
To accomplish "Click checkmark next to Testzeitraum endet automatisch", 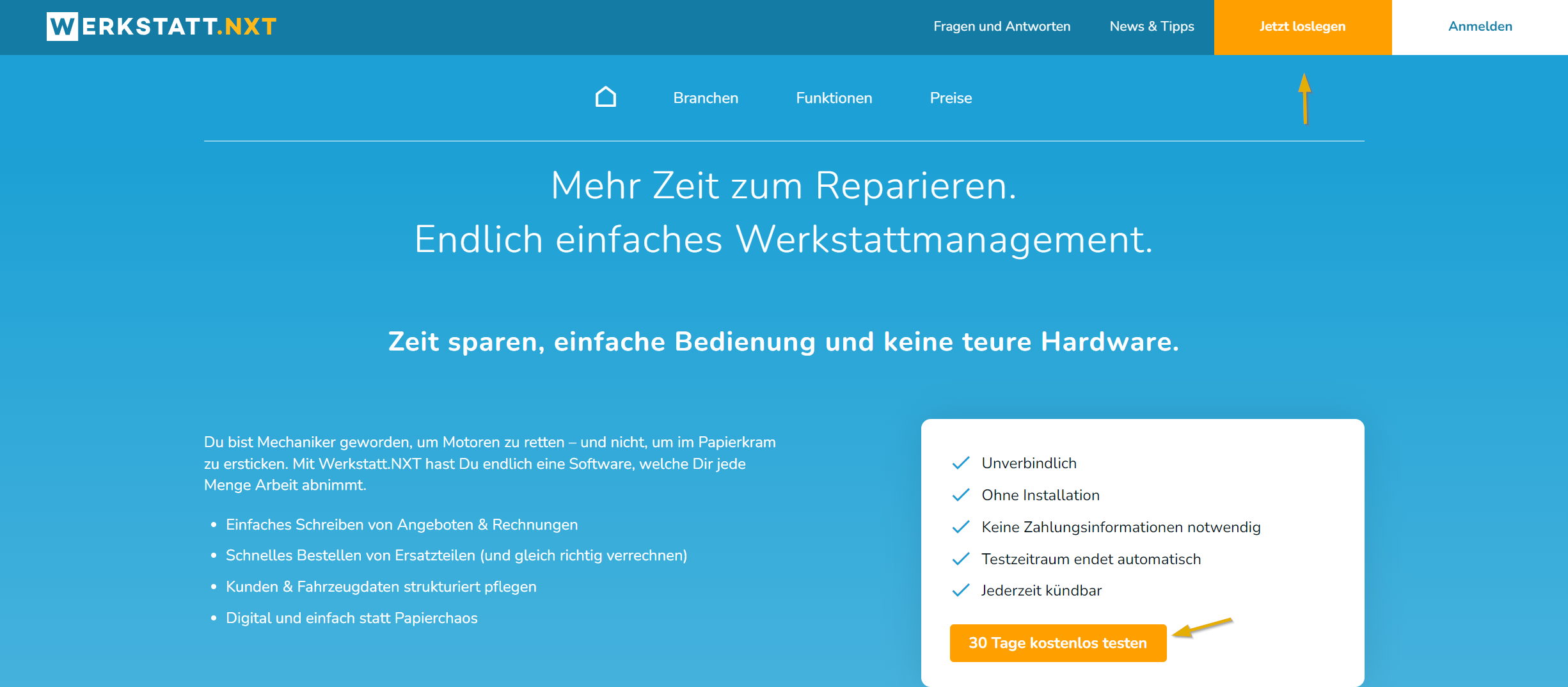I will click(x=961, y=559).
